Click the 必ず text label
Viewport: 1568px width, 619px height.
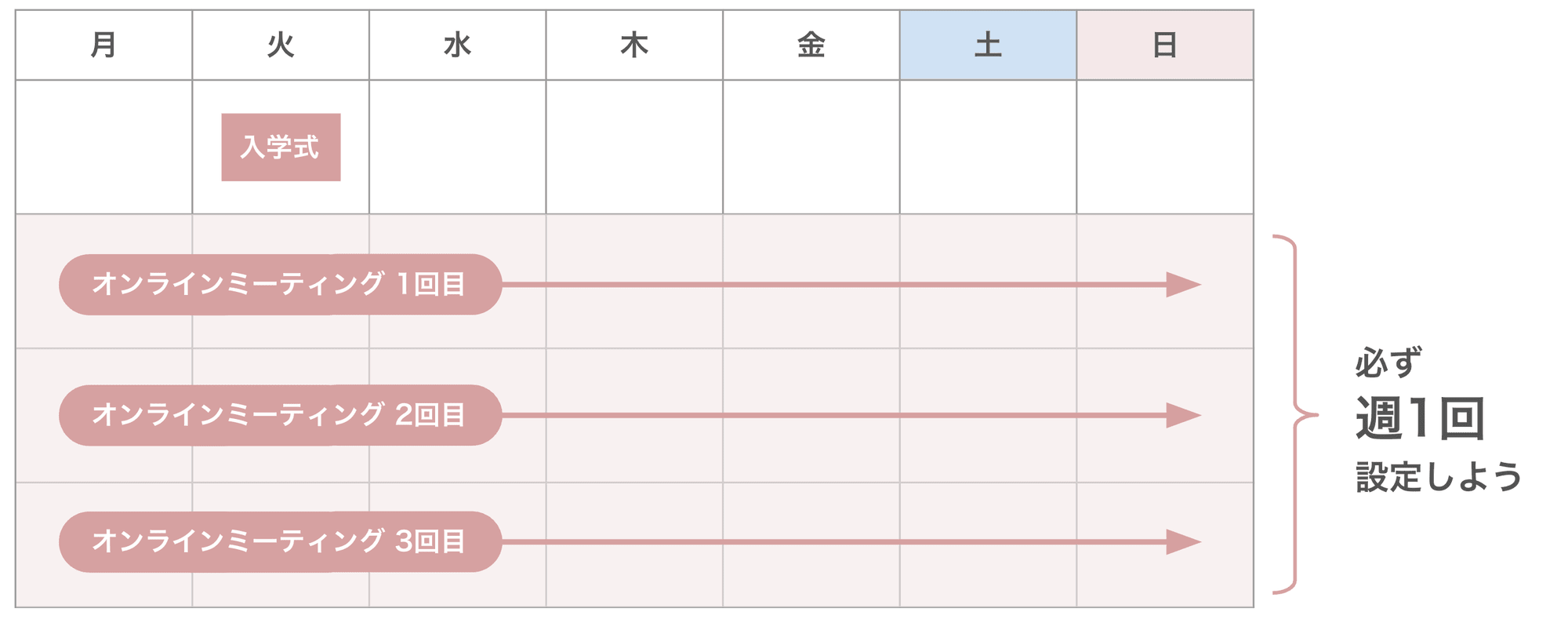coord(1388,362)
